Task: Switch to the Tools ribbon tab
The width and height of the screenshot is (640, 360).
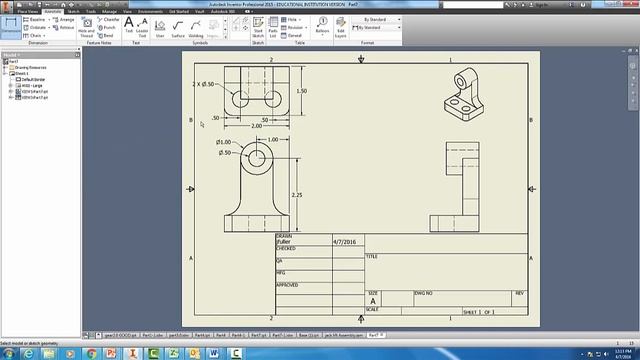Action: pyautogui.click(x=91, y=11)
